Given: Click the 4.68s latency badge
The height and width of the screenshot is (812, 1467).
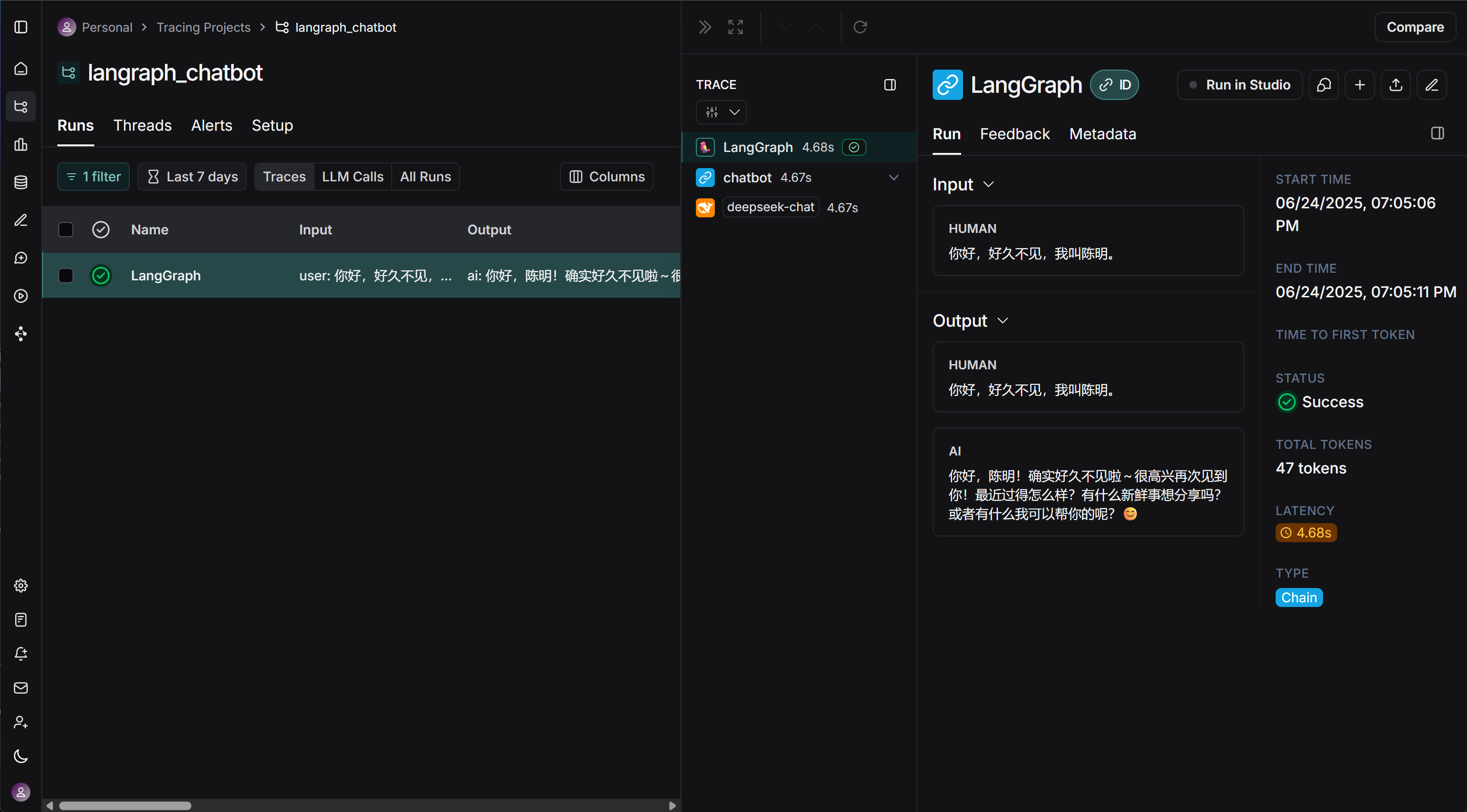Looking at the screenshot, I should click(x=1306, y=532).
